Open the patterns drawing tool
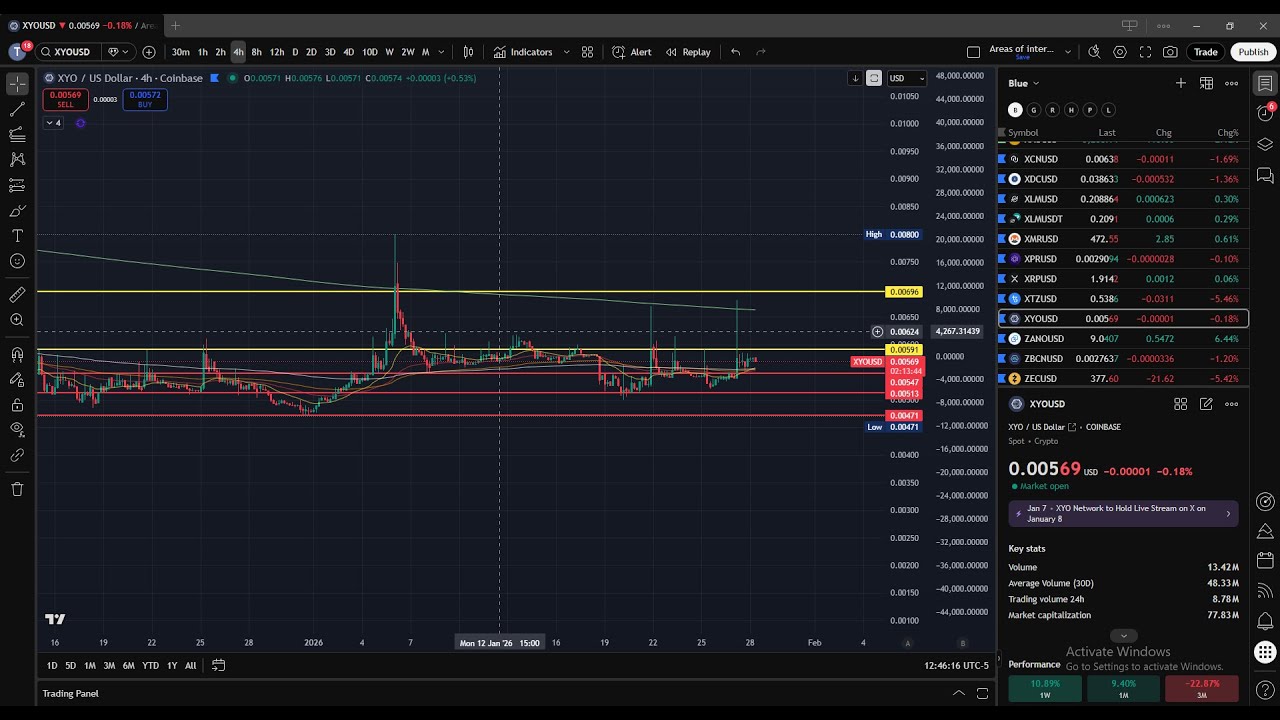 tap(17, 159)
